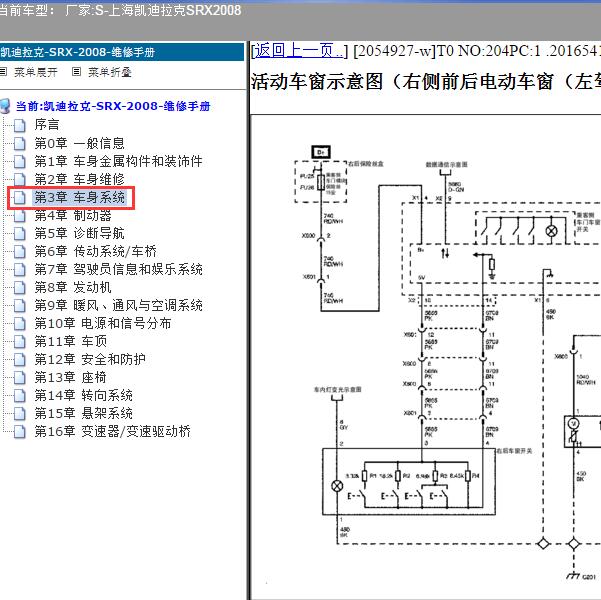Click the page icon beside 第2章 车身维修
601x600 pixels.
(20, 179)
